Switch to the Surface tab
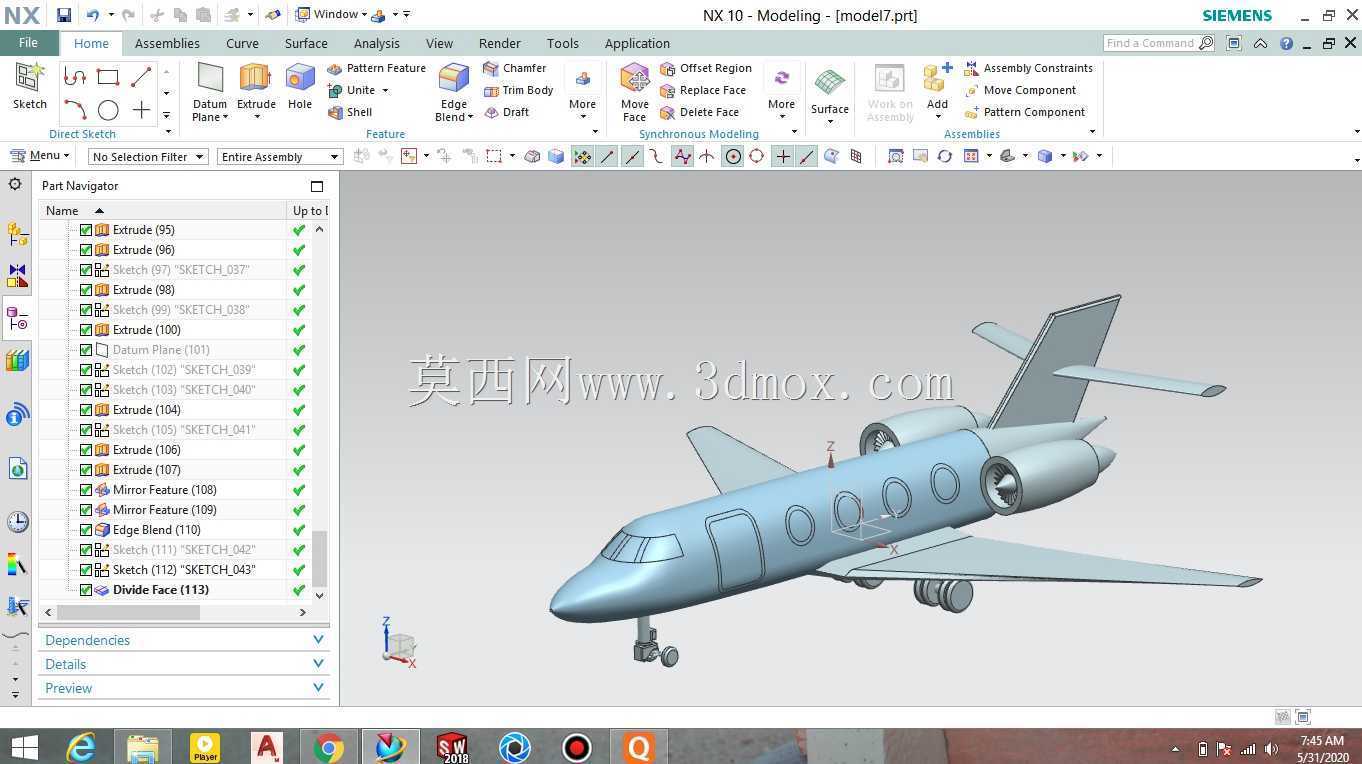 tap(306, 43)
